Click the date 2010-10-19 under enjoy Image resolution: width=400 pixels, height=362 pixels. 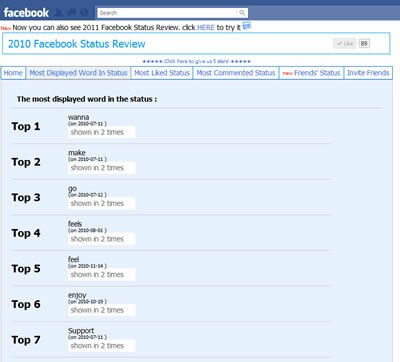tap(87, 302)
